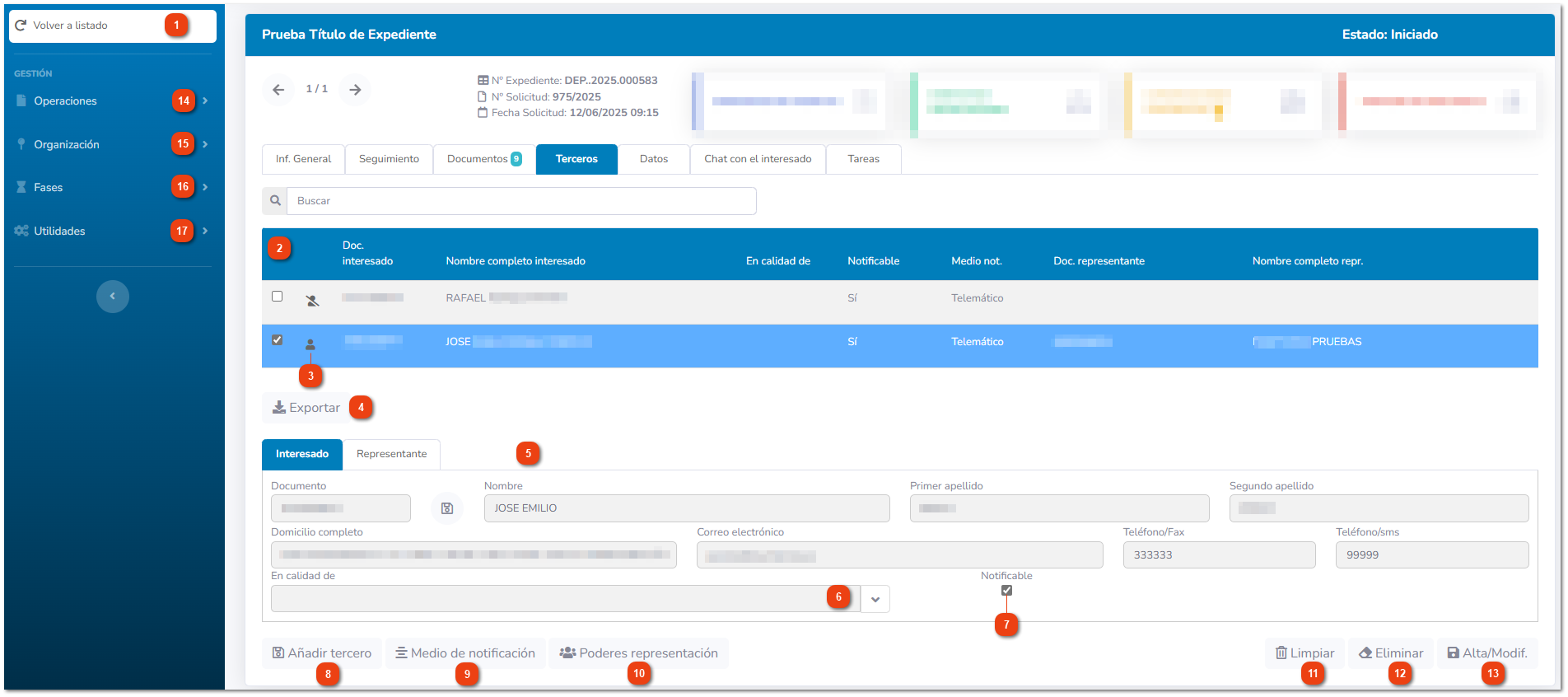Open the Datos tab
Viewport: 1568px width, 697px height.
654,159
